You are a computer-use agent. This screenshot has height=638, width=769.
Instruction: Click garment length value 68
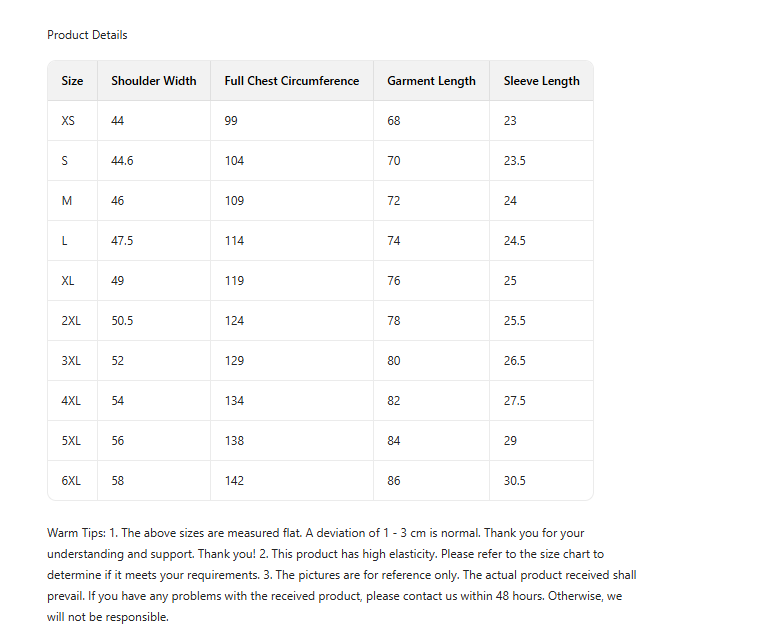[x=394, y=121]
